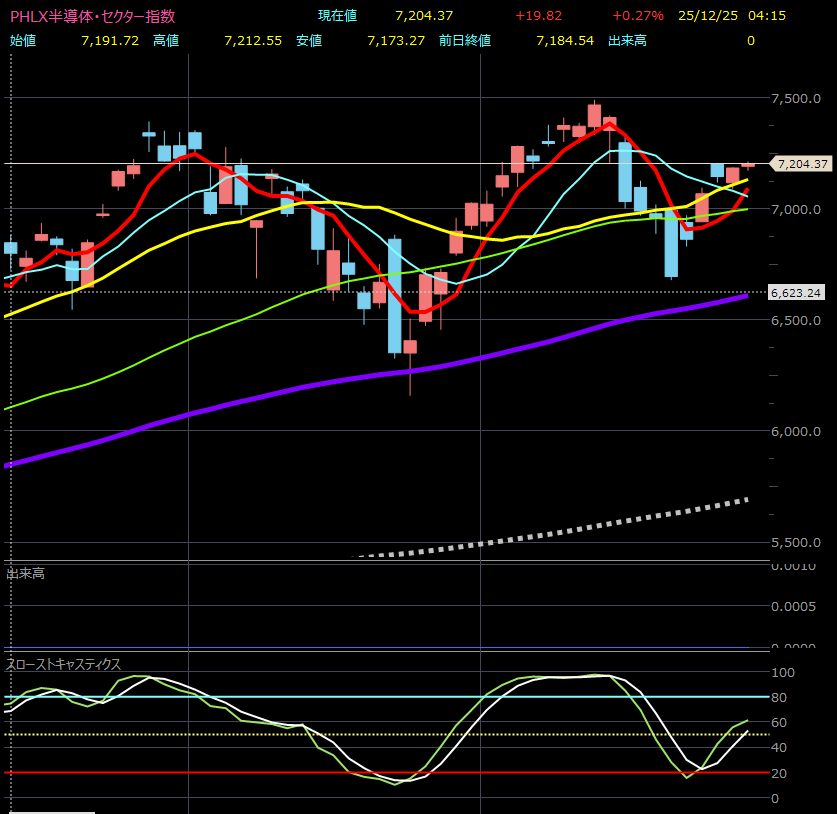
Task: Click the +19.82 price change value
Action: coord(540,16)
